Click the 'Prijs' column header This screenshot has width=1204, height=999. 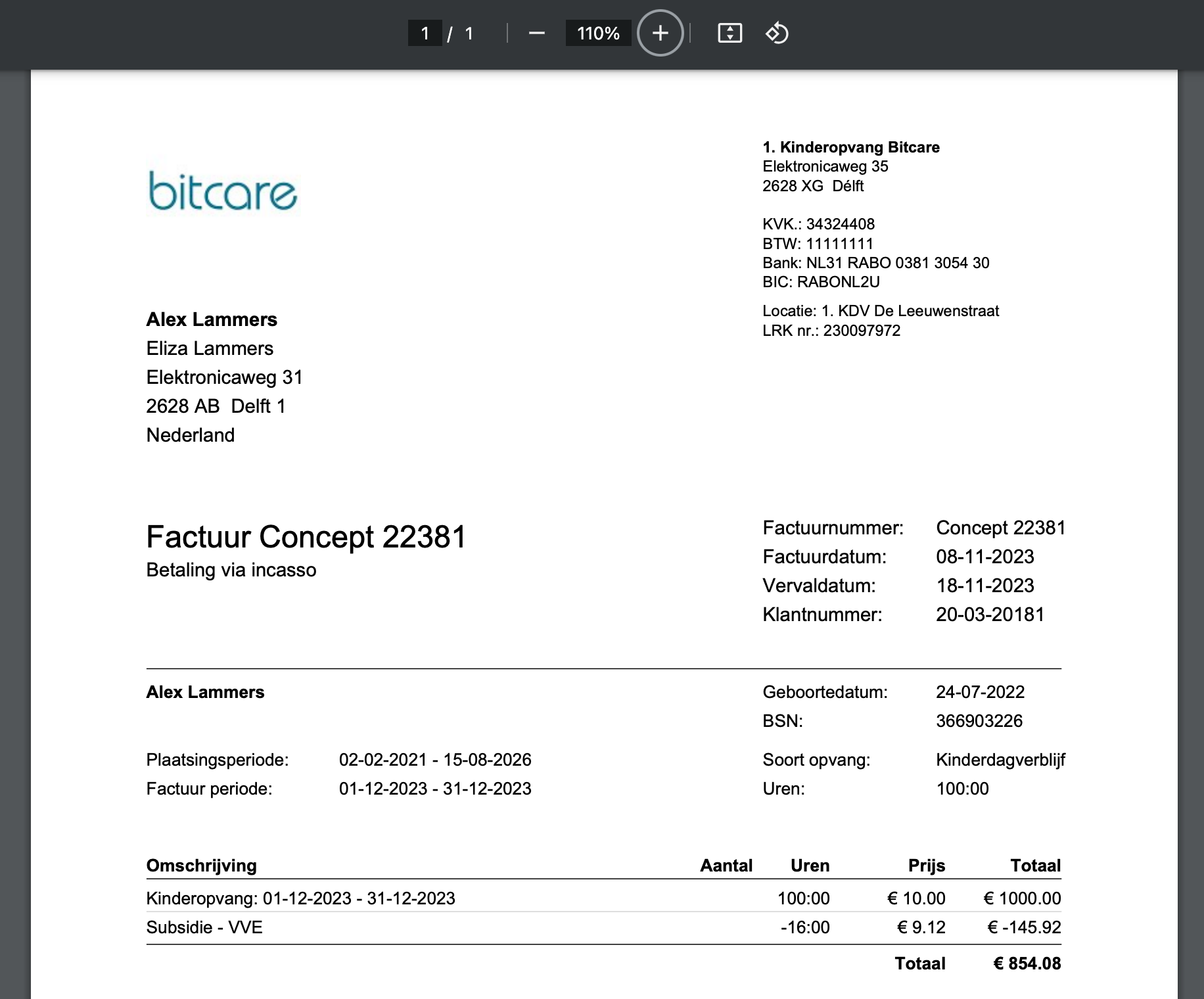(927, 866)
